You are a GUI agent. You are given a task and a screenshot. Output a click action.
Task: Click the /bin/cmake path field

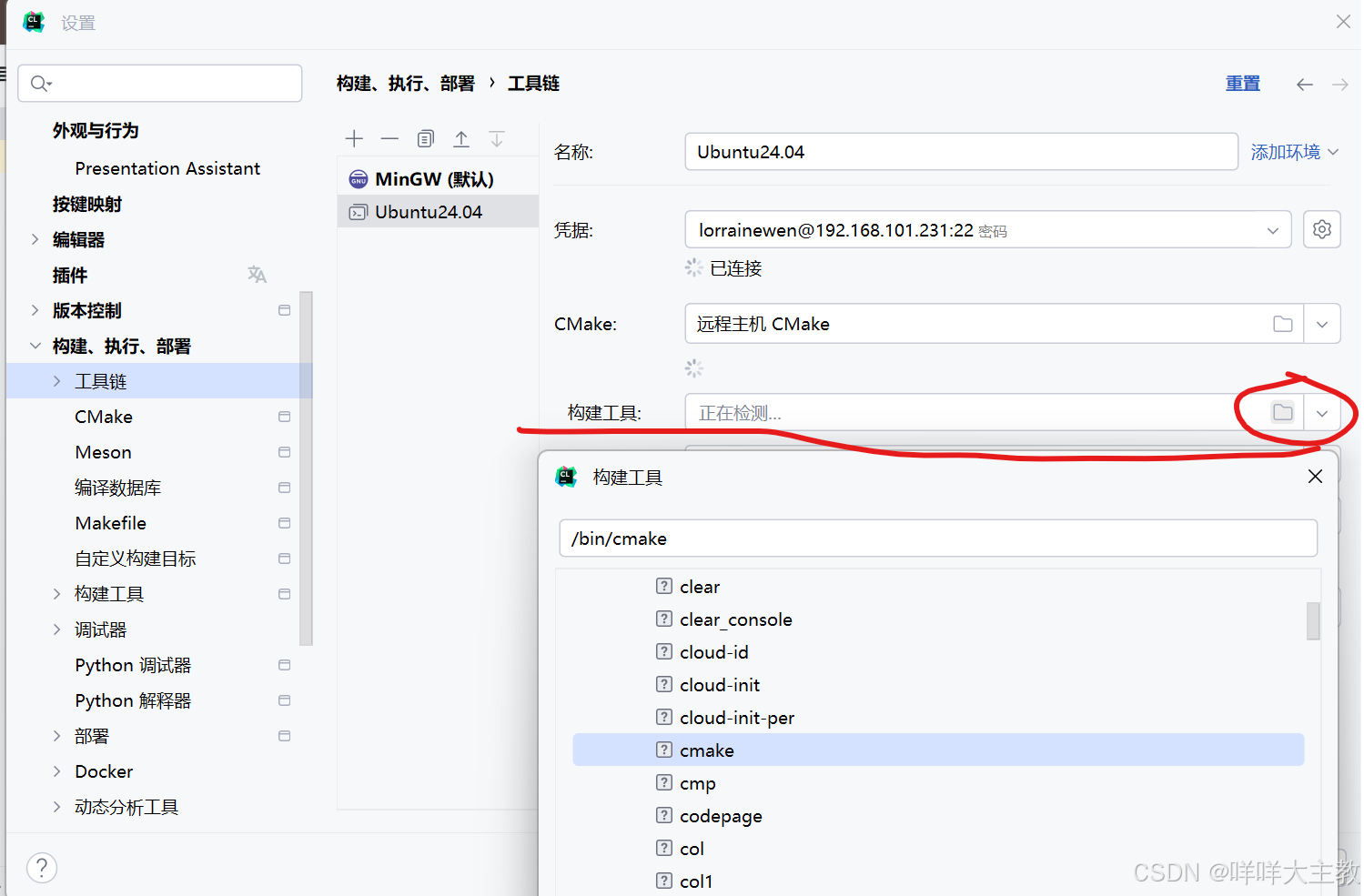[x=938, y=539]
